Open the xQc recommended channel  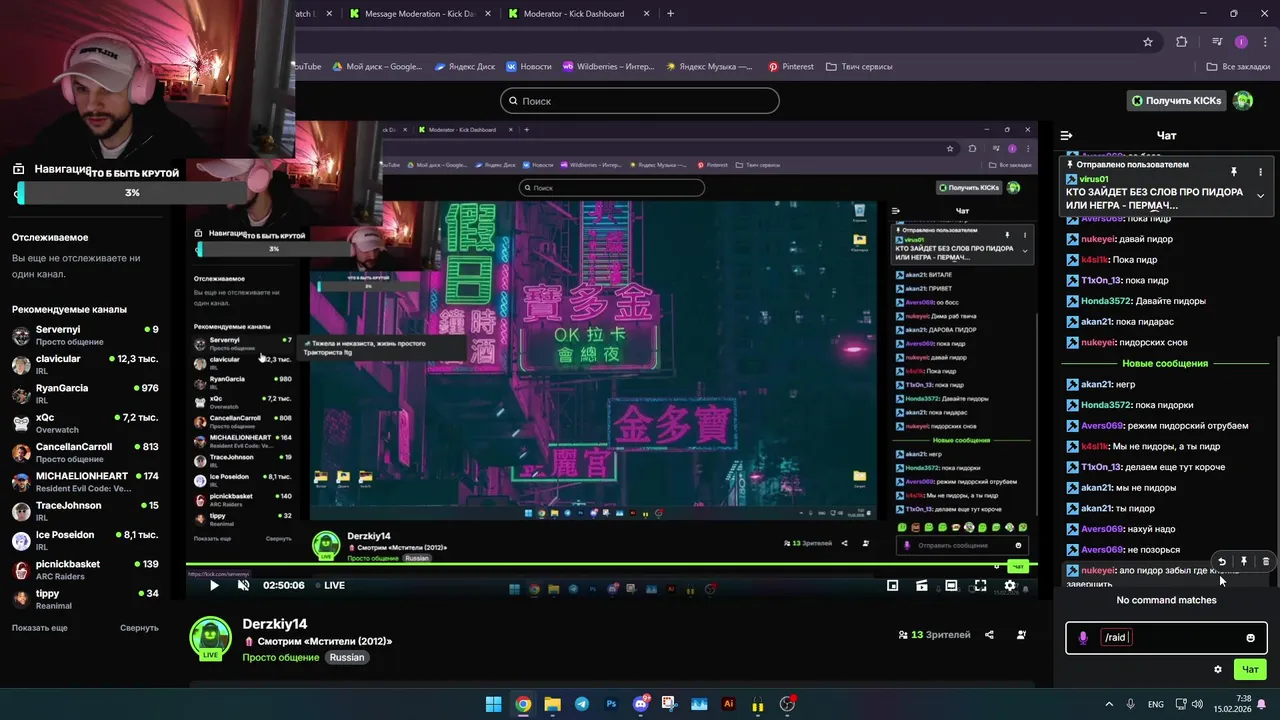85,423
